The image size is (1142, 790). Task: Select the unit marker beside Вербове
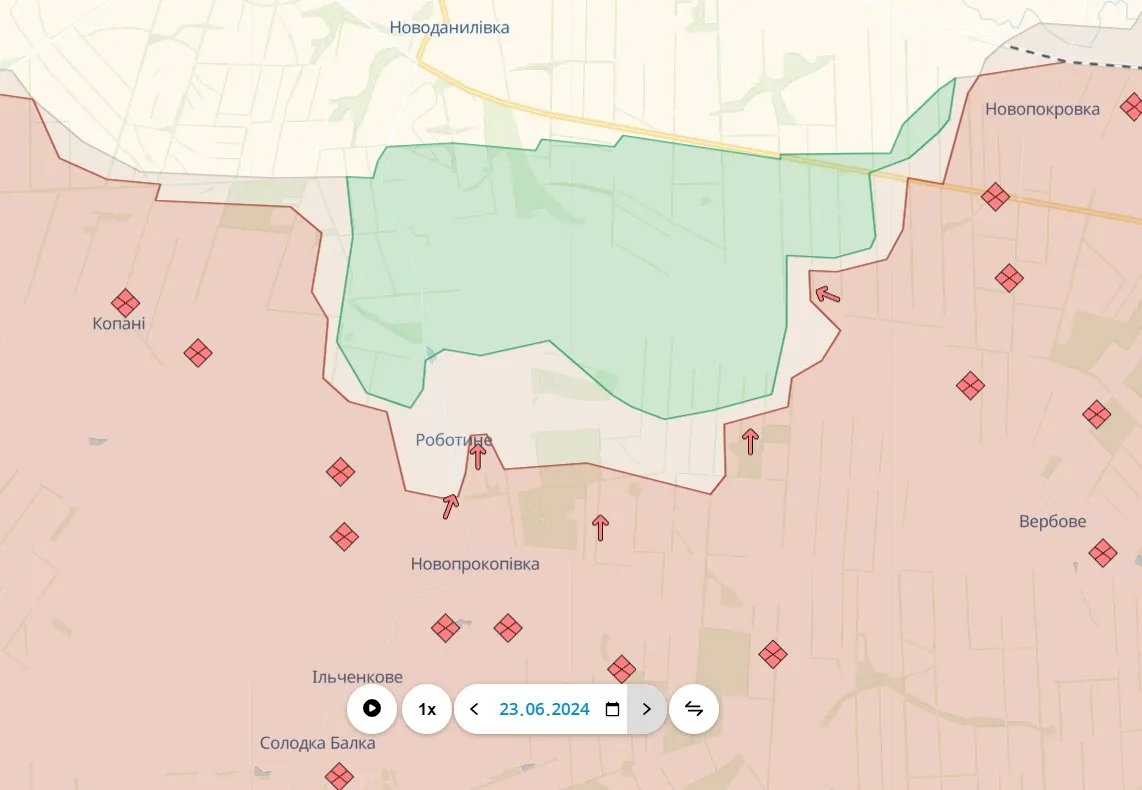[x=1103, y=553]
